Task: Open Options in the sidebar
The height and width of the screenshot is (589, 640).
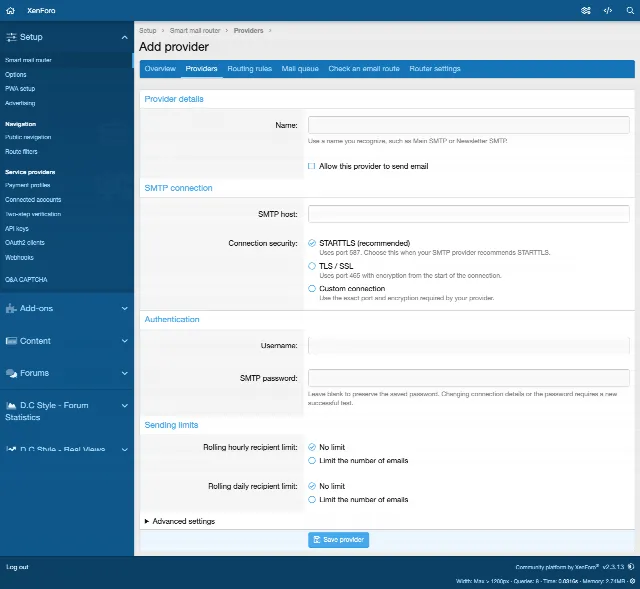Action: click(16, 75)
